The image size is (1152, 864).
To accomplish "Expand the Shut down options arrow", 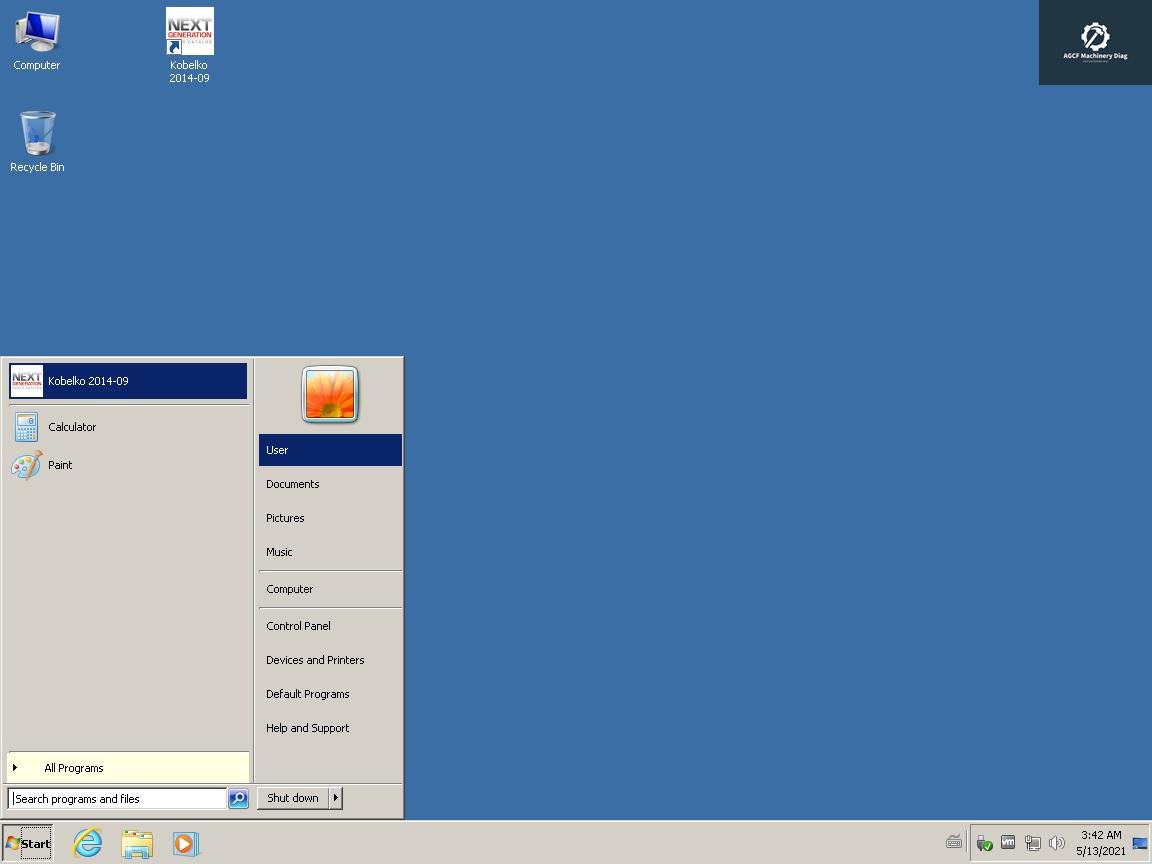I will [336, 798].
